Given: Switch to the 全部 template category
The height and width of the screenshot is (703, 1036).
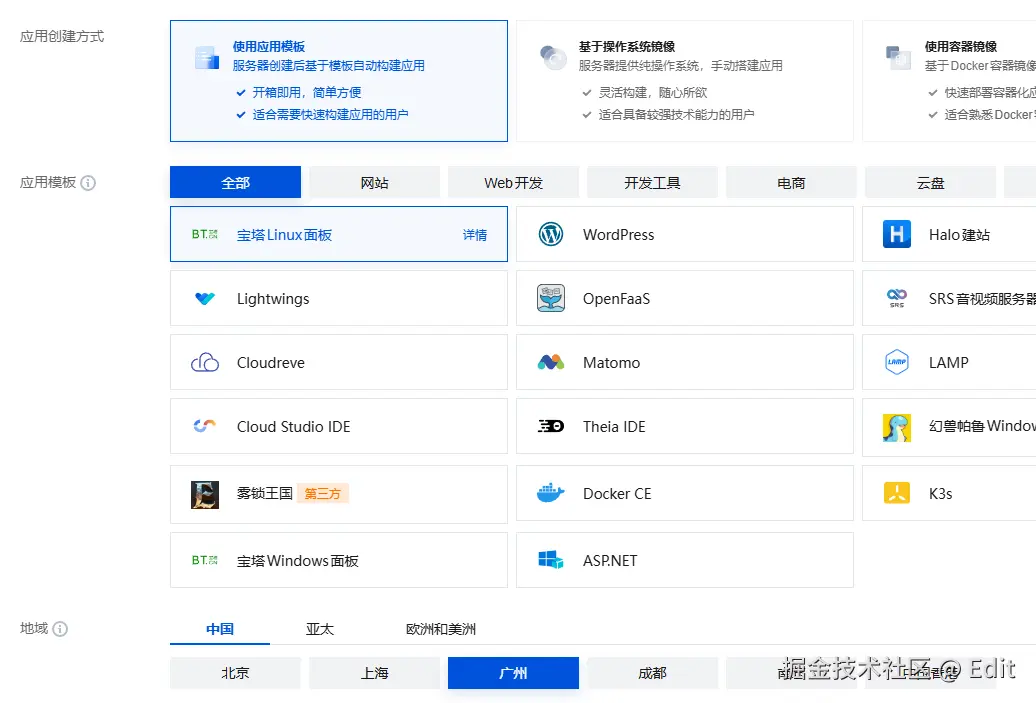Looking at the screenshot, I should point(235,182).
